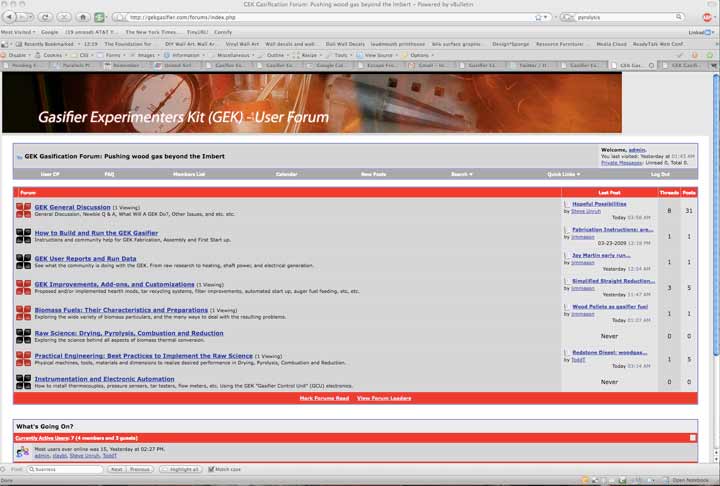Click status icon beside How to Build and Run

[x=23, y=236]
